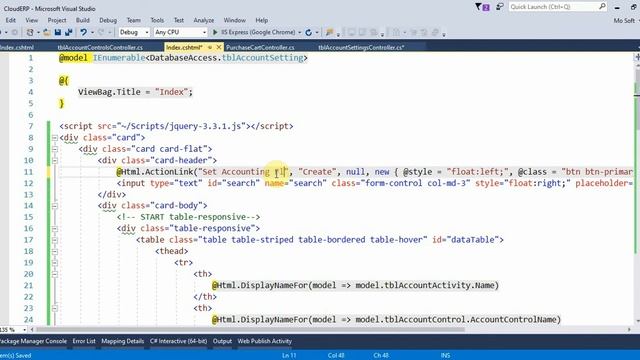This screenshot has width=640, height=360.
Task: Switch to the PurchaseCartController.cs tab
Action: 260,47
